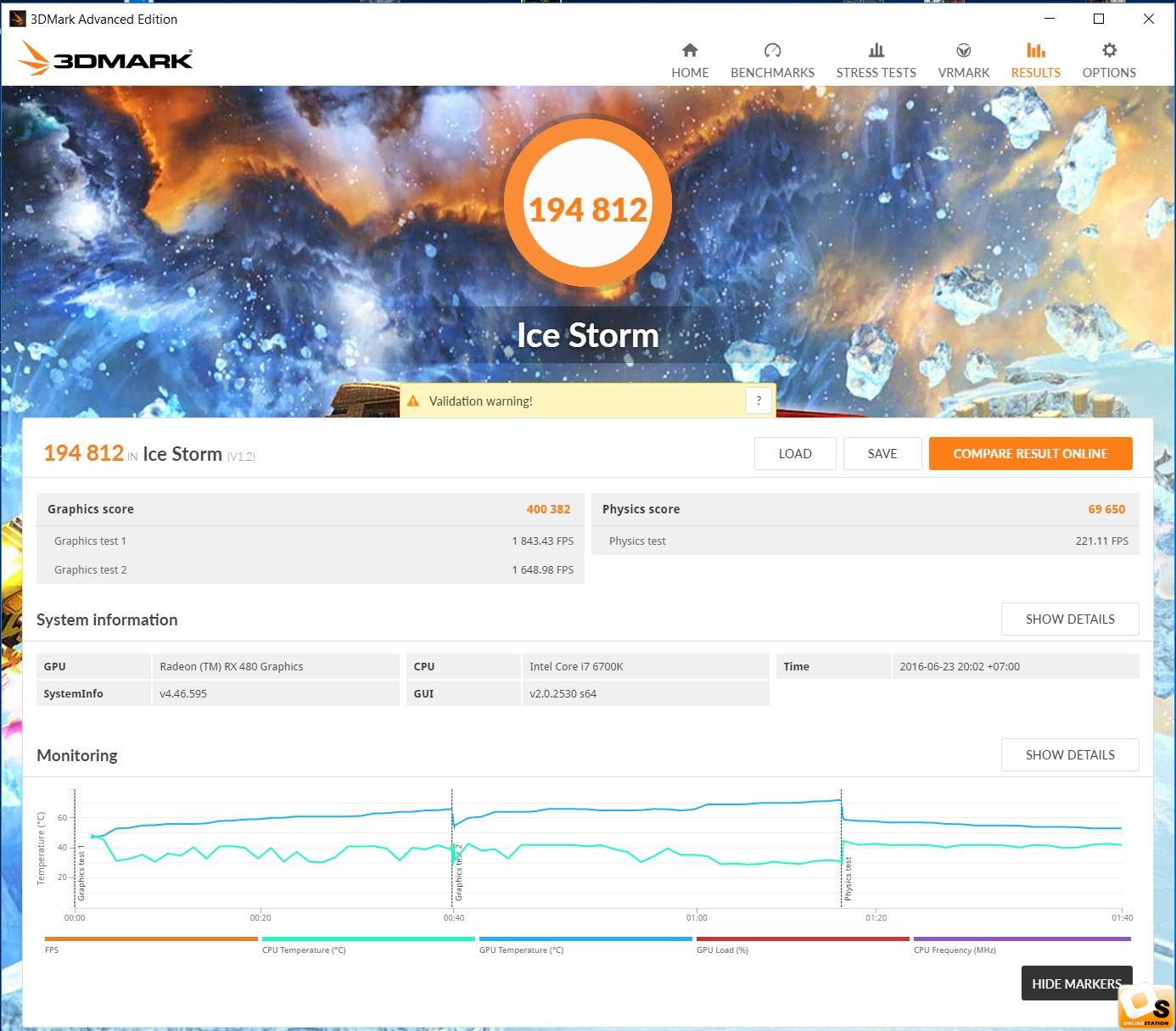The image size is (1176, 1031).
Task: Click the 3DMark logo
Action: point(106,59)
